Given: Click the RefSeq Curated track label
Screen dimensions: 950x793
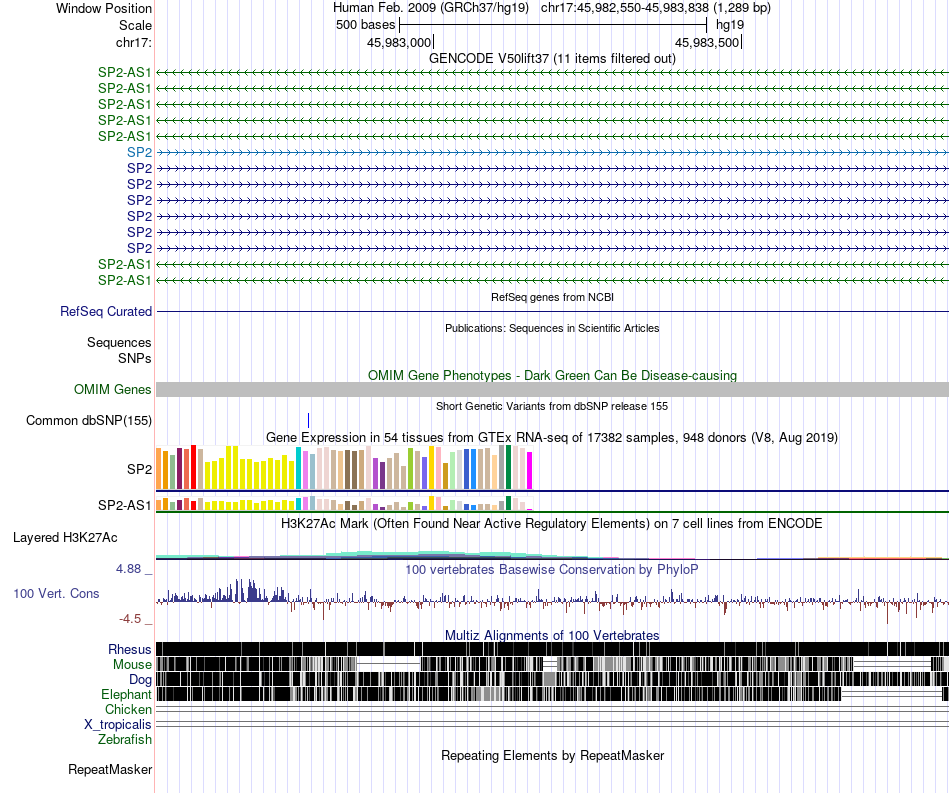Looking at the screenshot, I should coord(106,311).
